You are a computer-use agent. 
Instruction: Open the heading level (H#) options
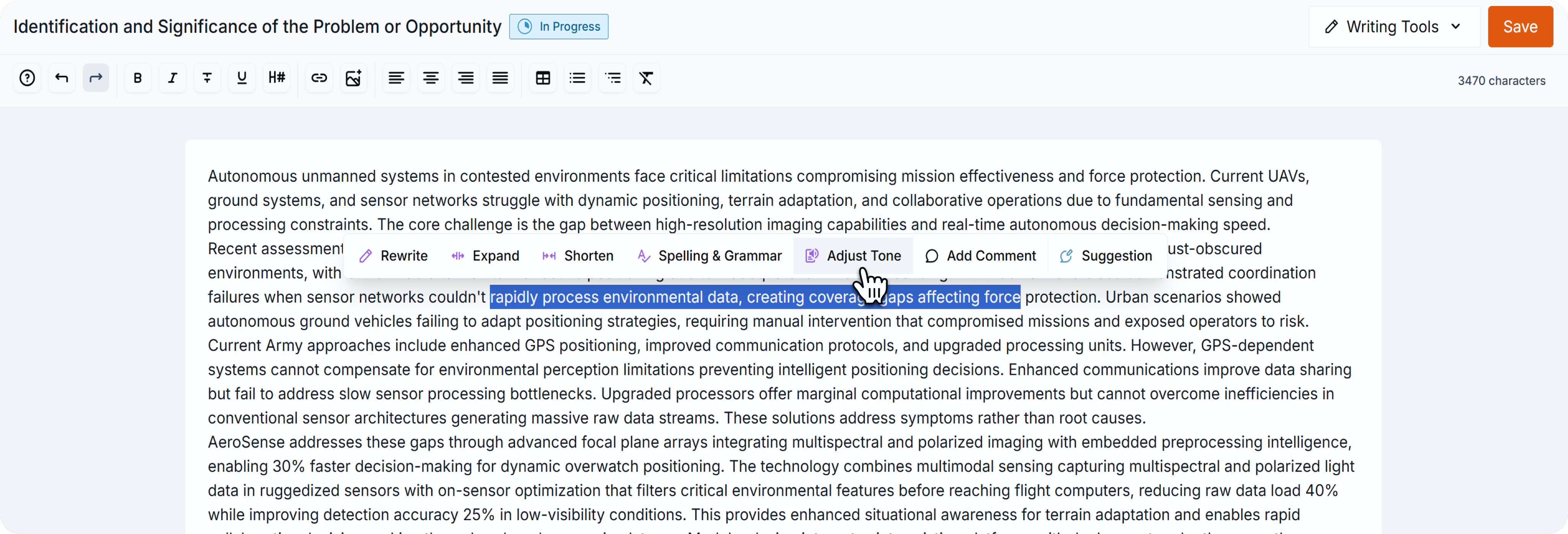(x=276, y=78)
